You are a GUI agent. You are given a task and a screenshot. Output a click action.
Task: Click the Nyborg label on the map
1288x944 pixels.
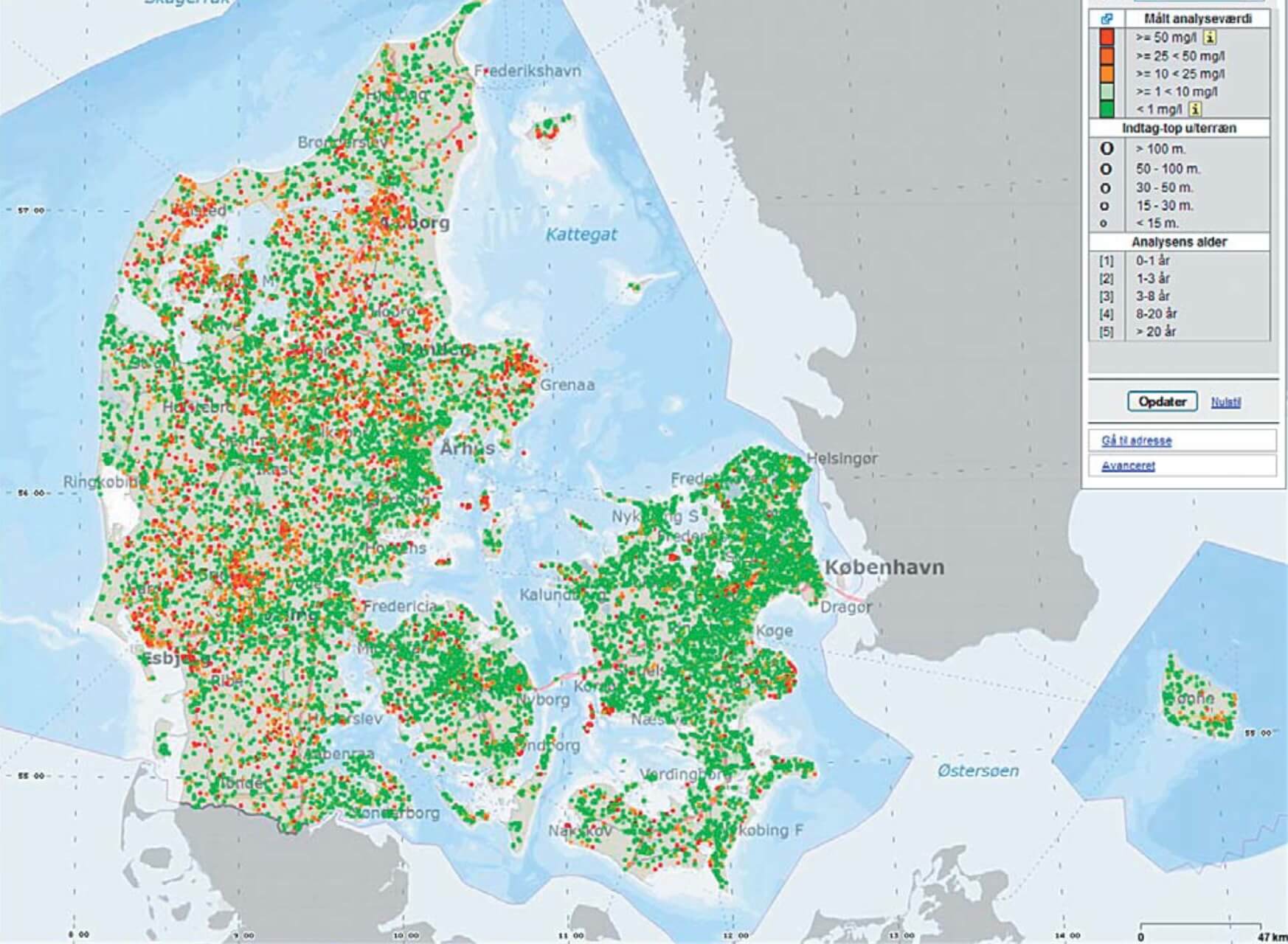coord(542,700)
